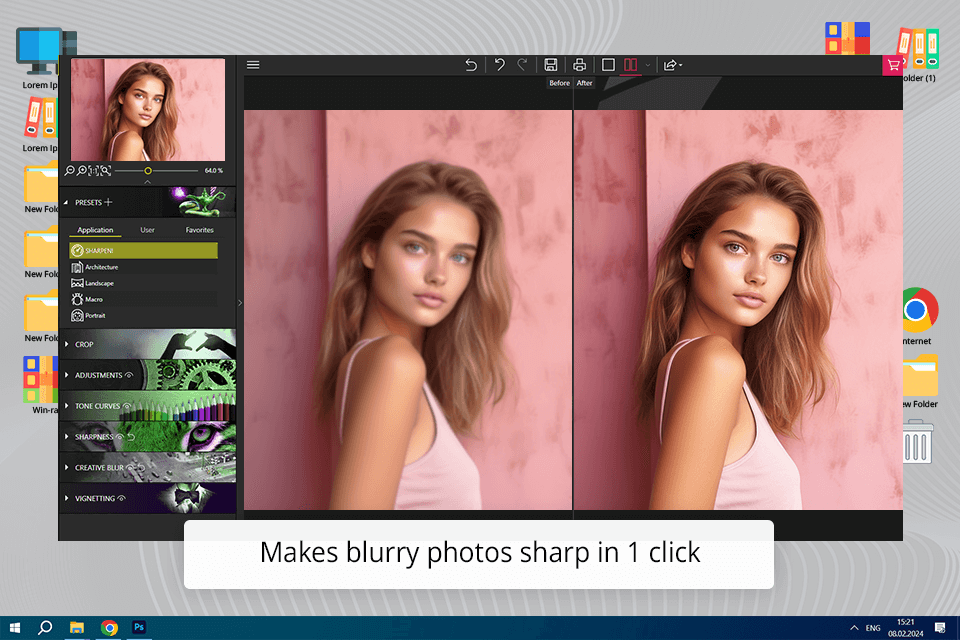Redo the last edit
The width and height of the screenshot is (960, 640).
pyautogui.click(x=522, y=65)
